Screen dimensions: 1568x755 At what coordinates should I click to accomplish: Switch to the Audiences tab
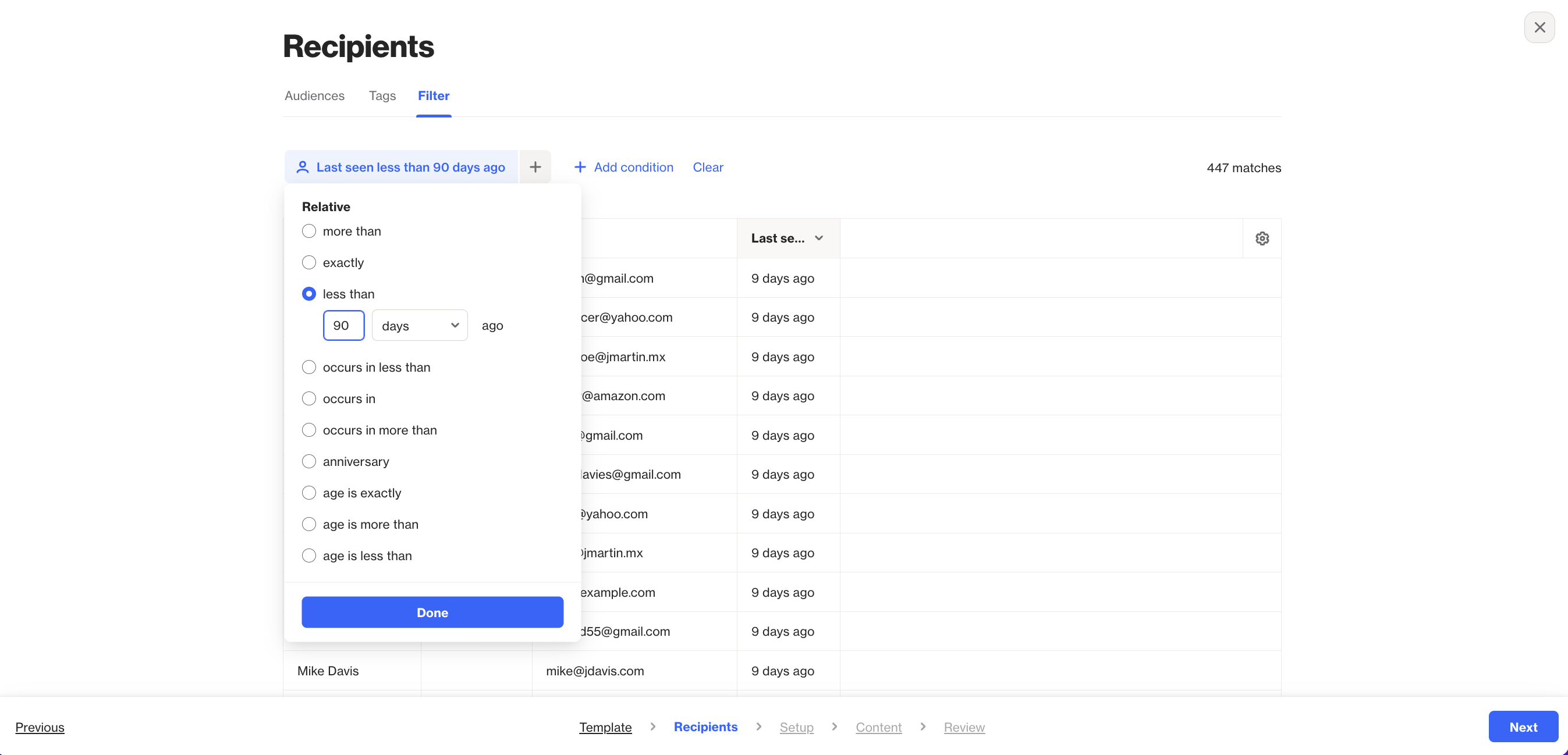314,95
